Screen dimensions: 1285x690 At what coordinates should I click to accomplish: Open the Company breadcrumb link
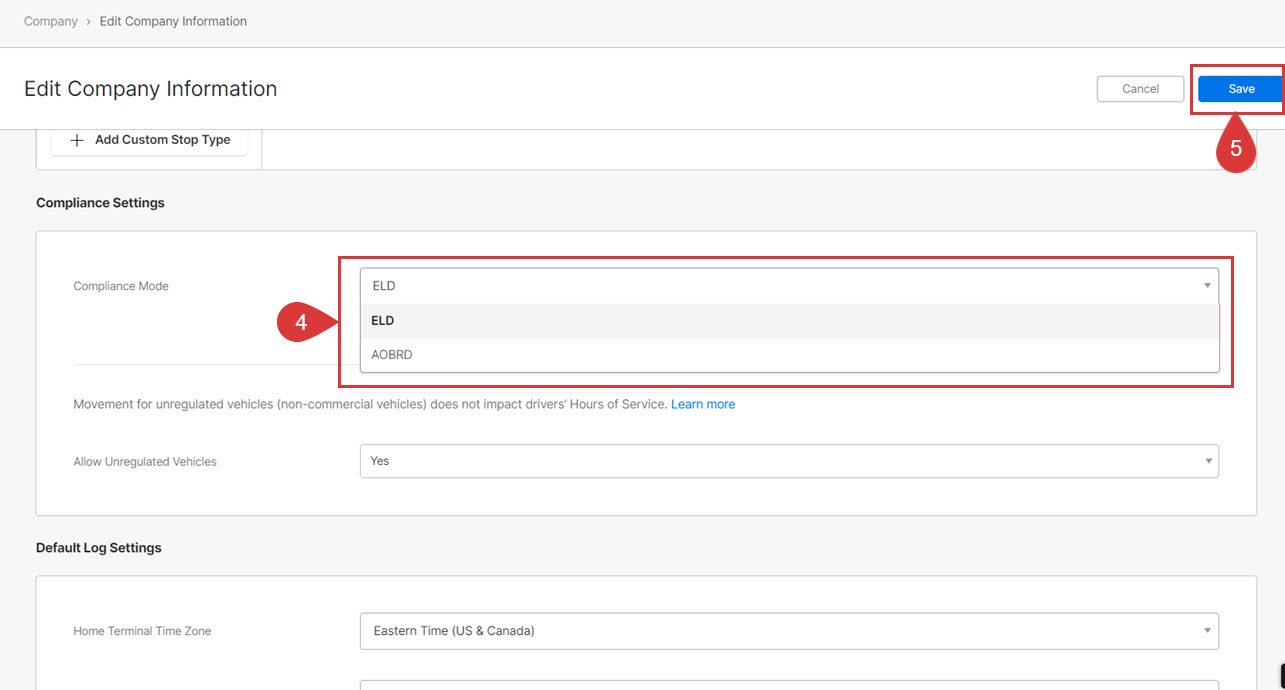tap(51, 21)
